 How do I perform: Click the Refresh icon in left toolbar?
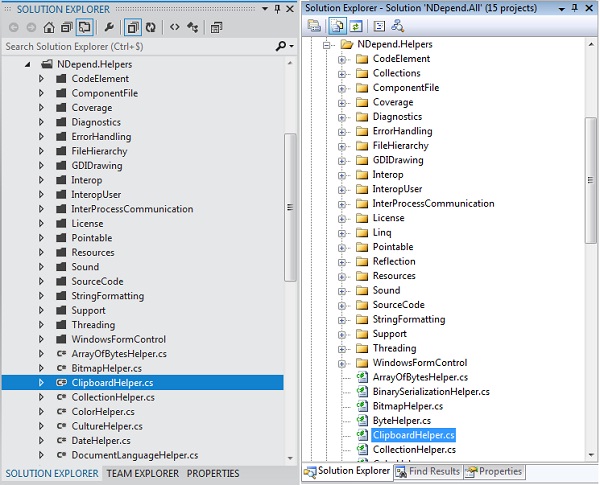150,27
